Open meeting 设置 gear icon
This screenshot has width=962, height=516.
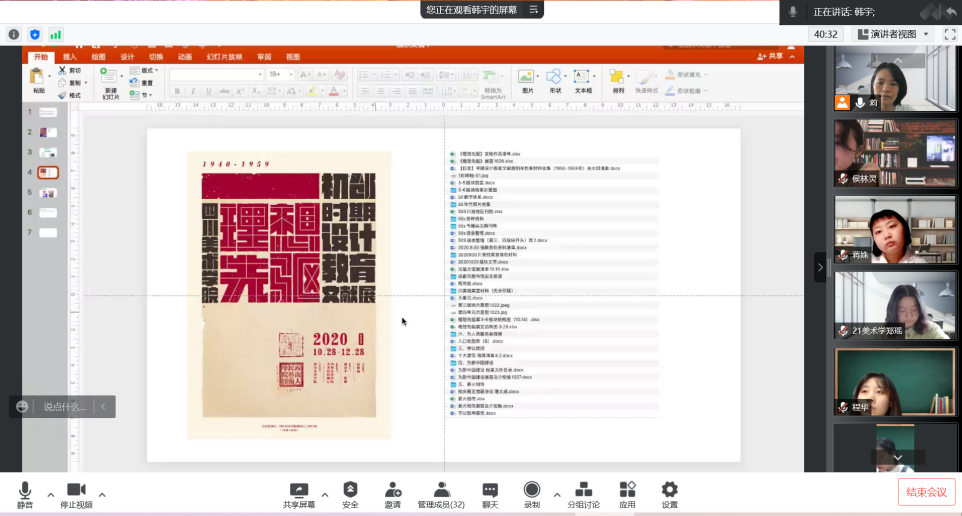669,494
